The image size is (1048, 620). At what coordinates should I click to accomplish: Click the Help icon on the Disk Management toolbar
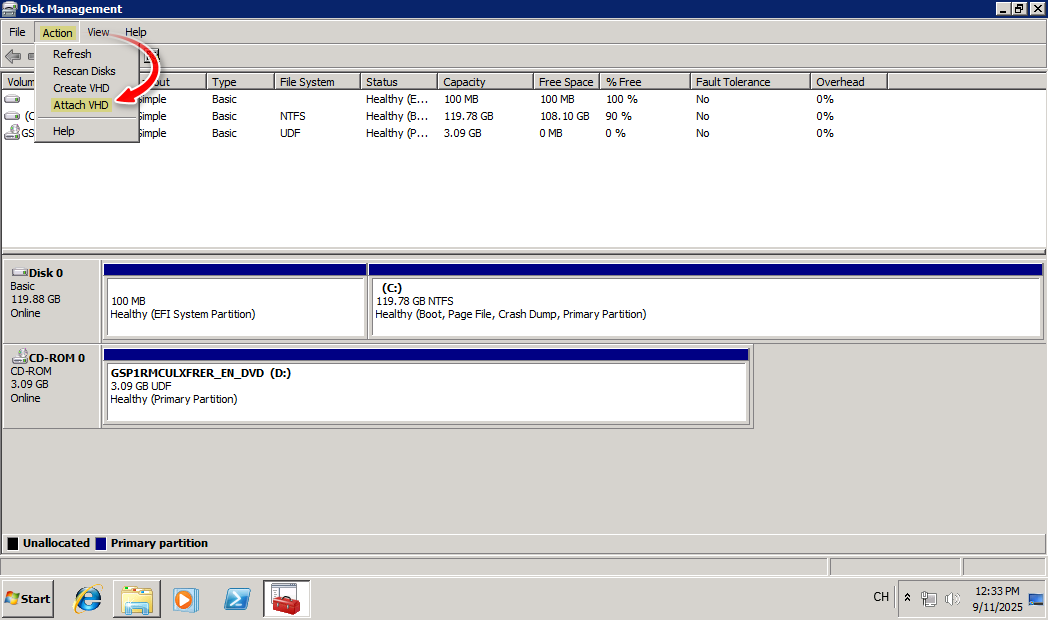pyautogui.click(x=149, y=57)
